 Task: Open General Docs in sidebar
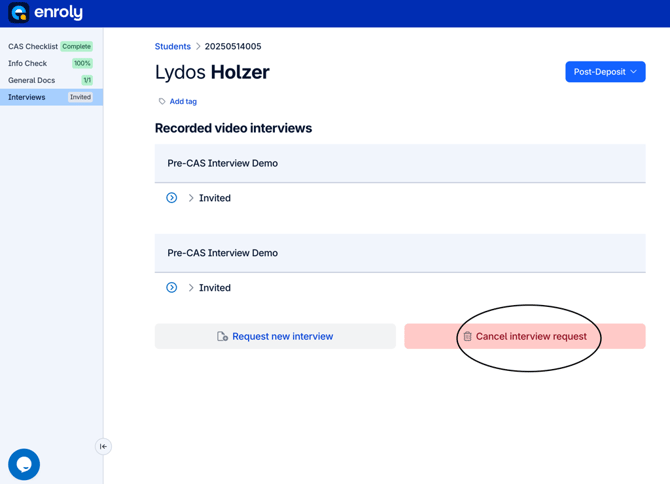click(x=50, y=80)
